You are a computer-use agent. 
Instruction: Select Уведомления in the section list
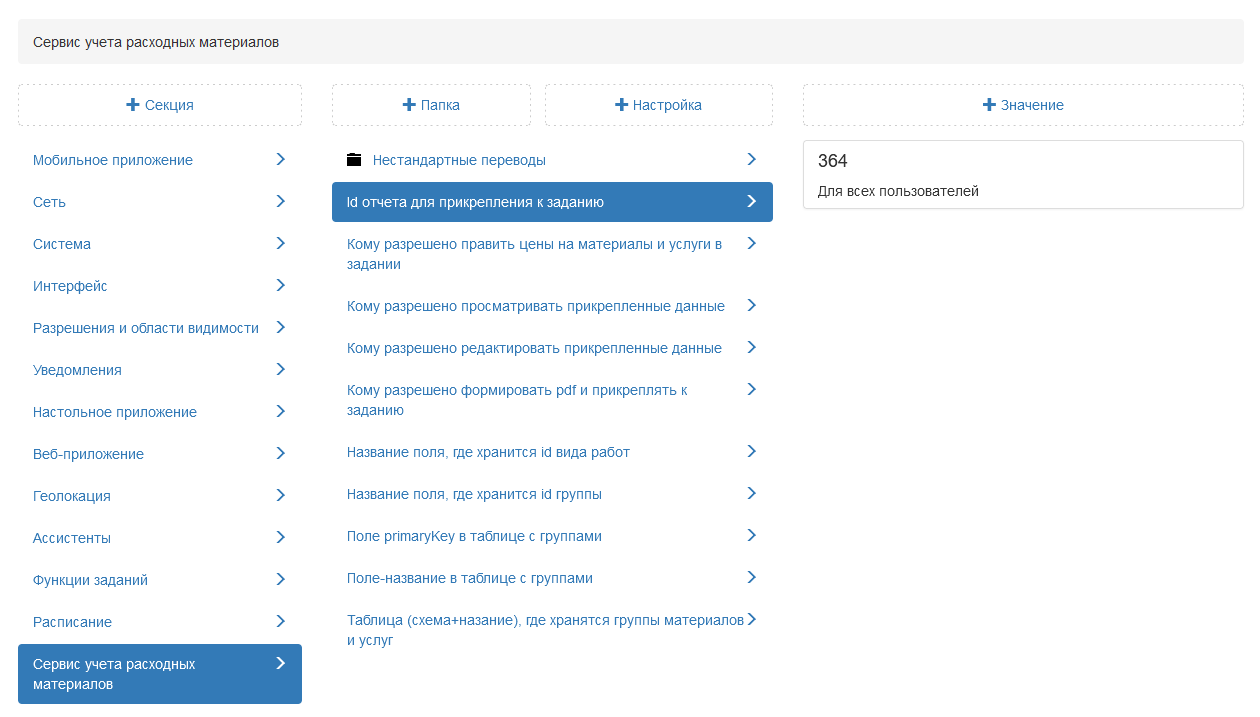(77, 370)
